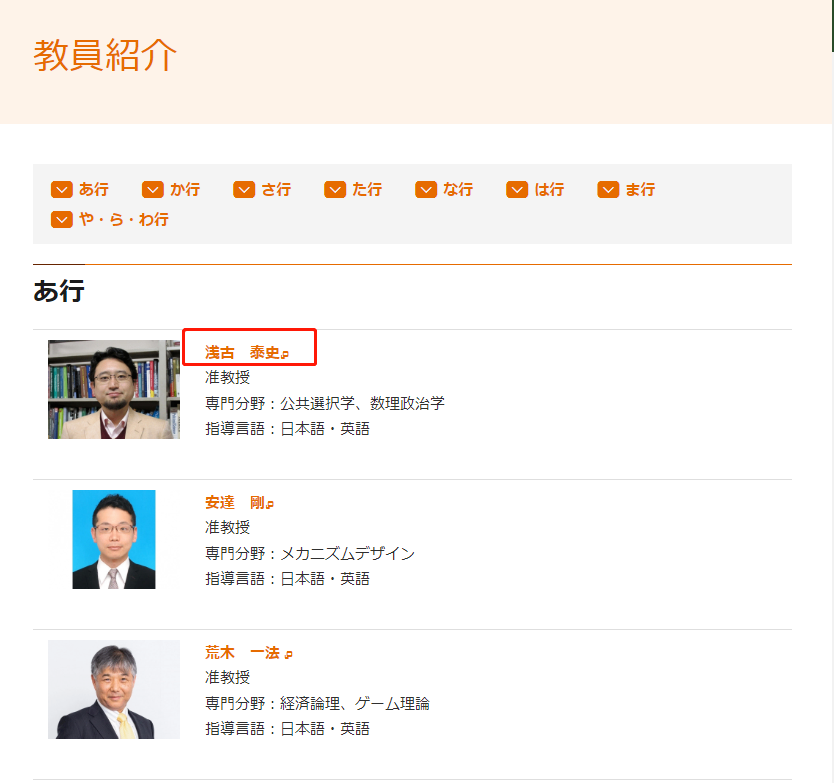Click the chevron icon beside た行
The width and height of the screenshot is (834, 783).
(x=335, y=189)
